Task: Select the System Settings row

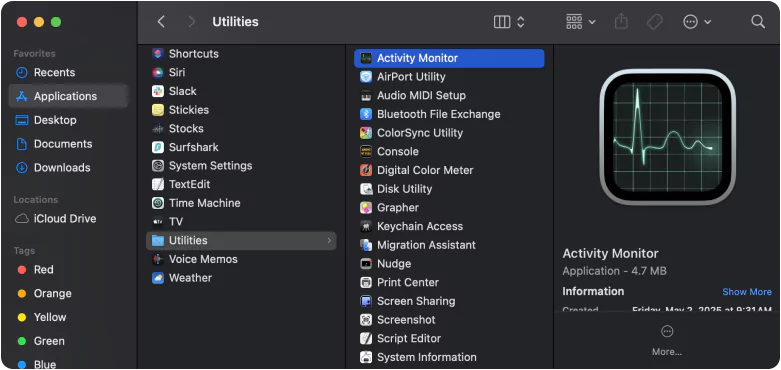Action: [241, 166]
